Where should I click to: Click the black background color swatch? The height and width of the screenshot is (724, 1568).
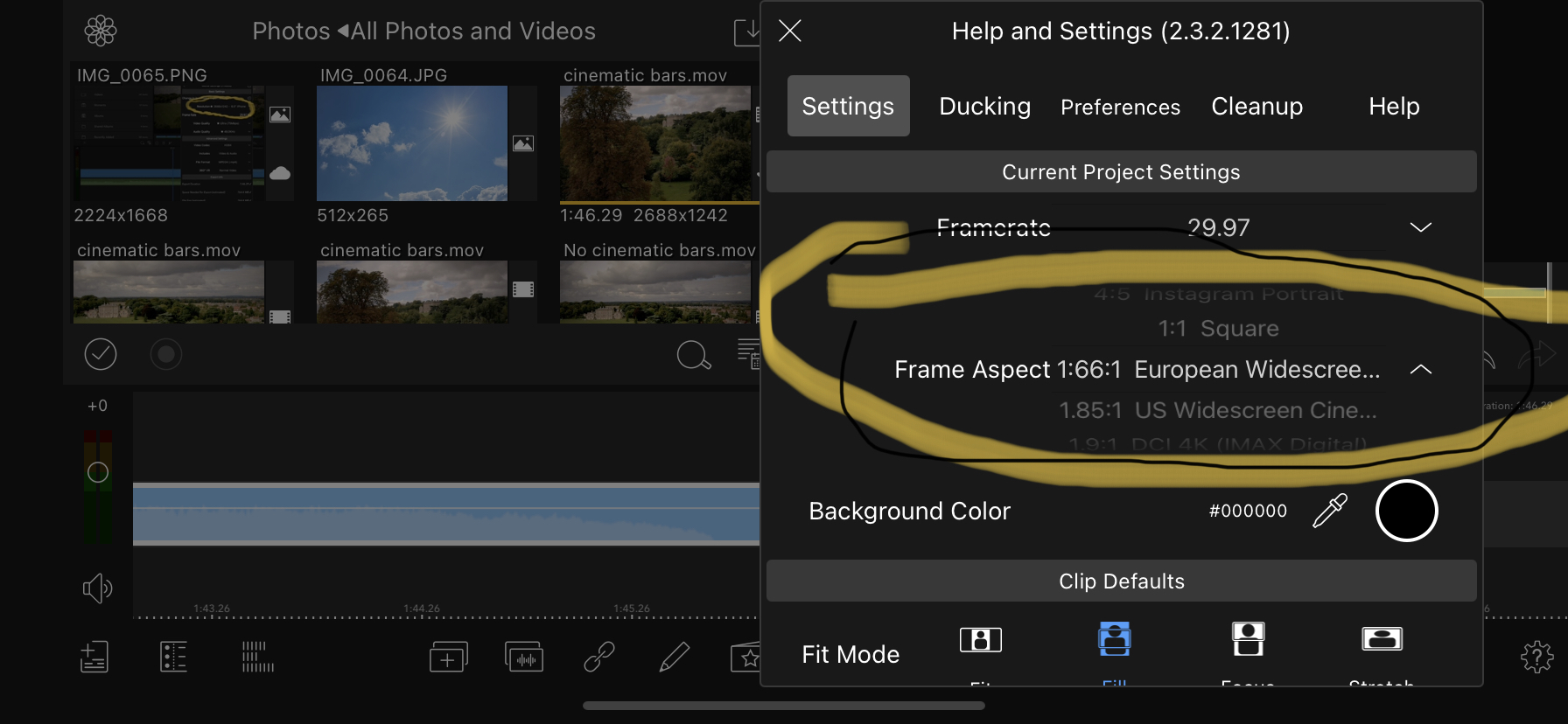(1406, 511)
